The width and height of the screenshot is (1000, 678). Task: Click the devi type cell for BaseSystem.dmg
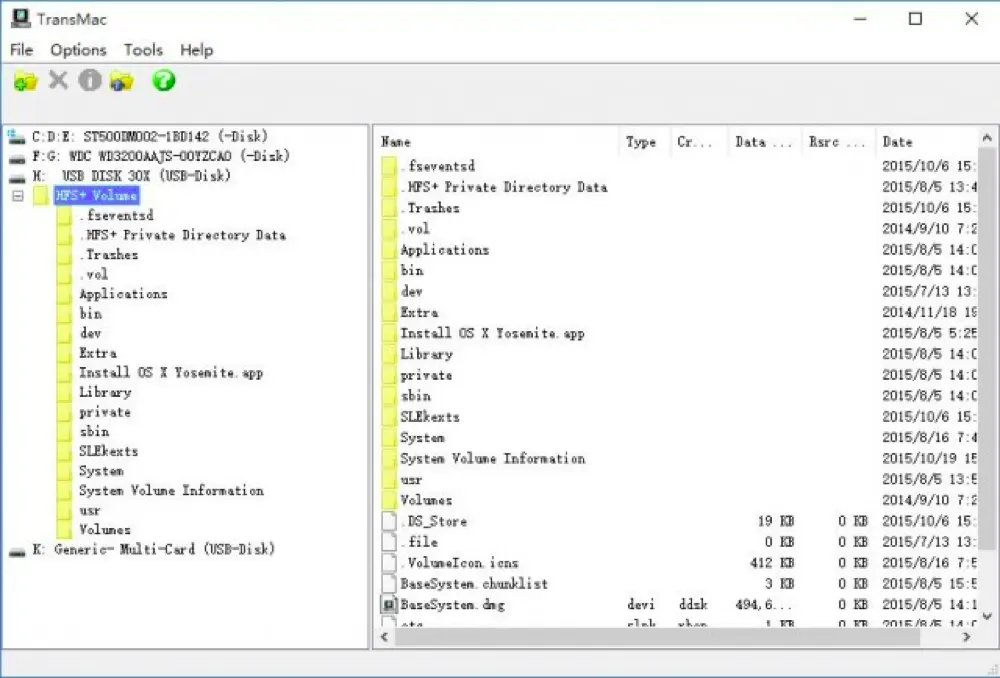click(641, 605)
